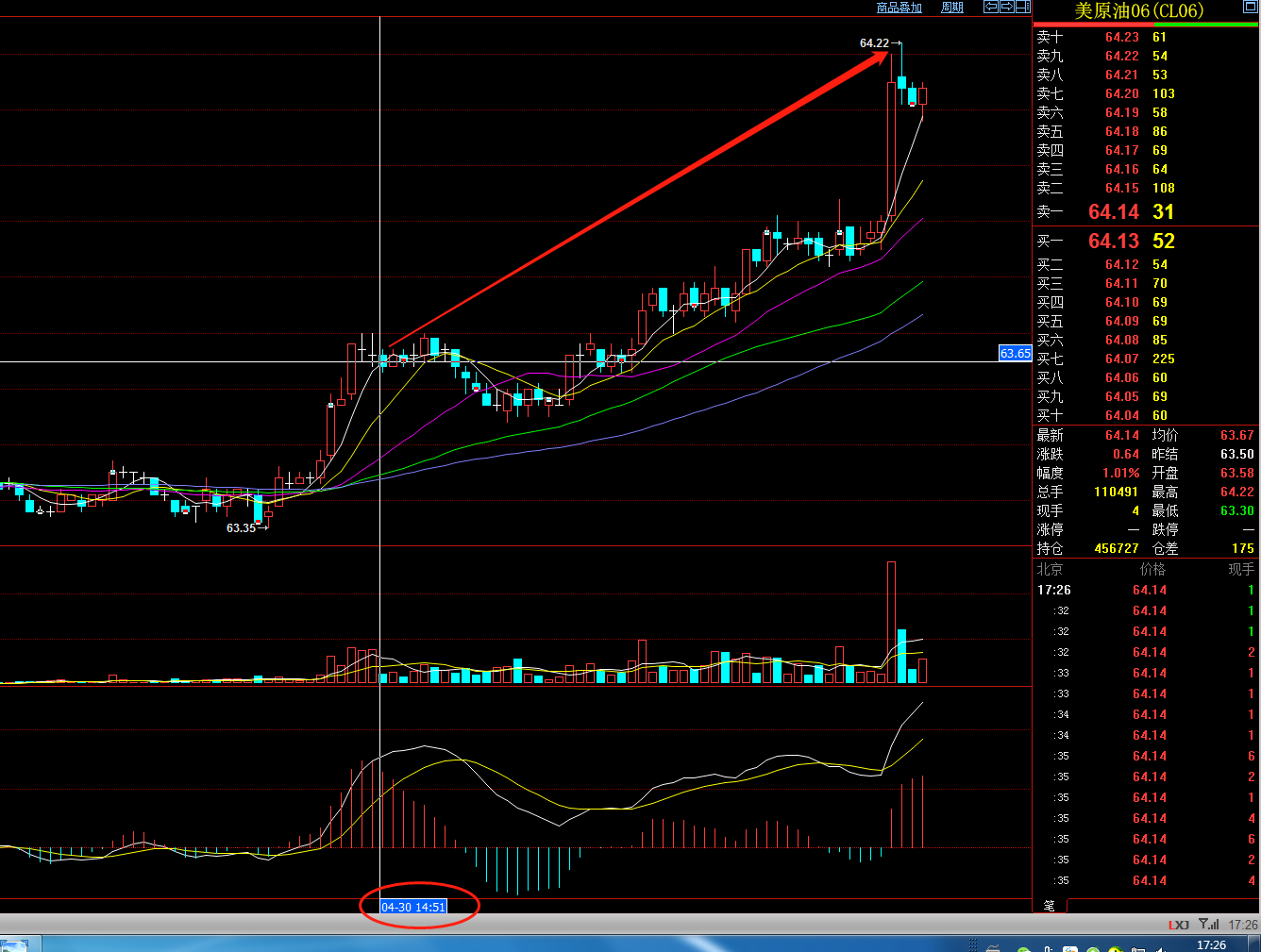This screenshot has height=952, width=1261.
Task: Click the 均价 63.67 average price value
Action: point(1236,435)
